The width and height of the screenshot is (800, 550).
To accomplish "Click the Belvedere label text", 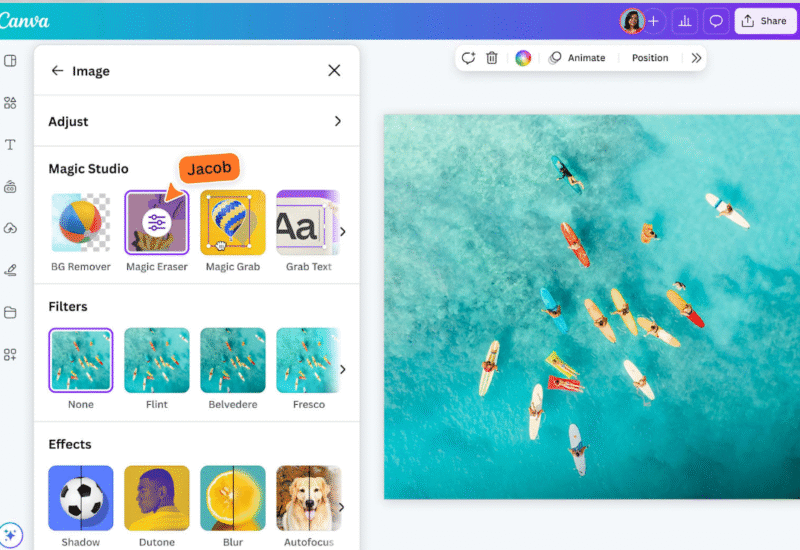I will (233, 405).
